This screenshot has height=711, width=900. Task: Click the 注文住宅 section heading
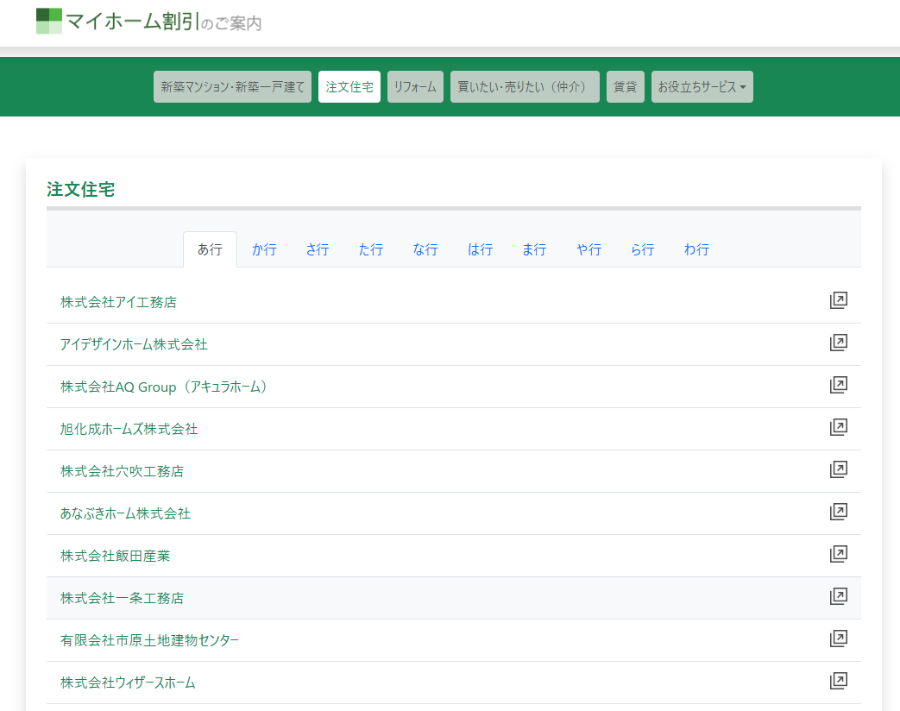(81, 189)
